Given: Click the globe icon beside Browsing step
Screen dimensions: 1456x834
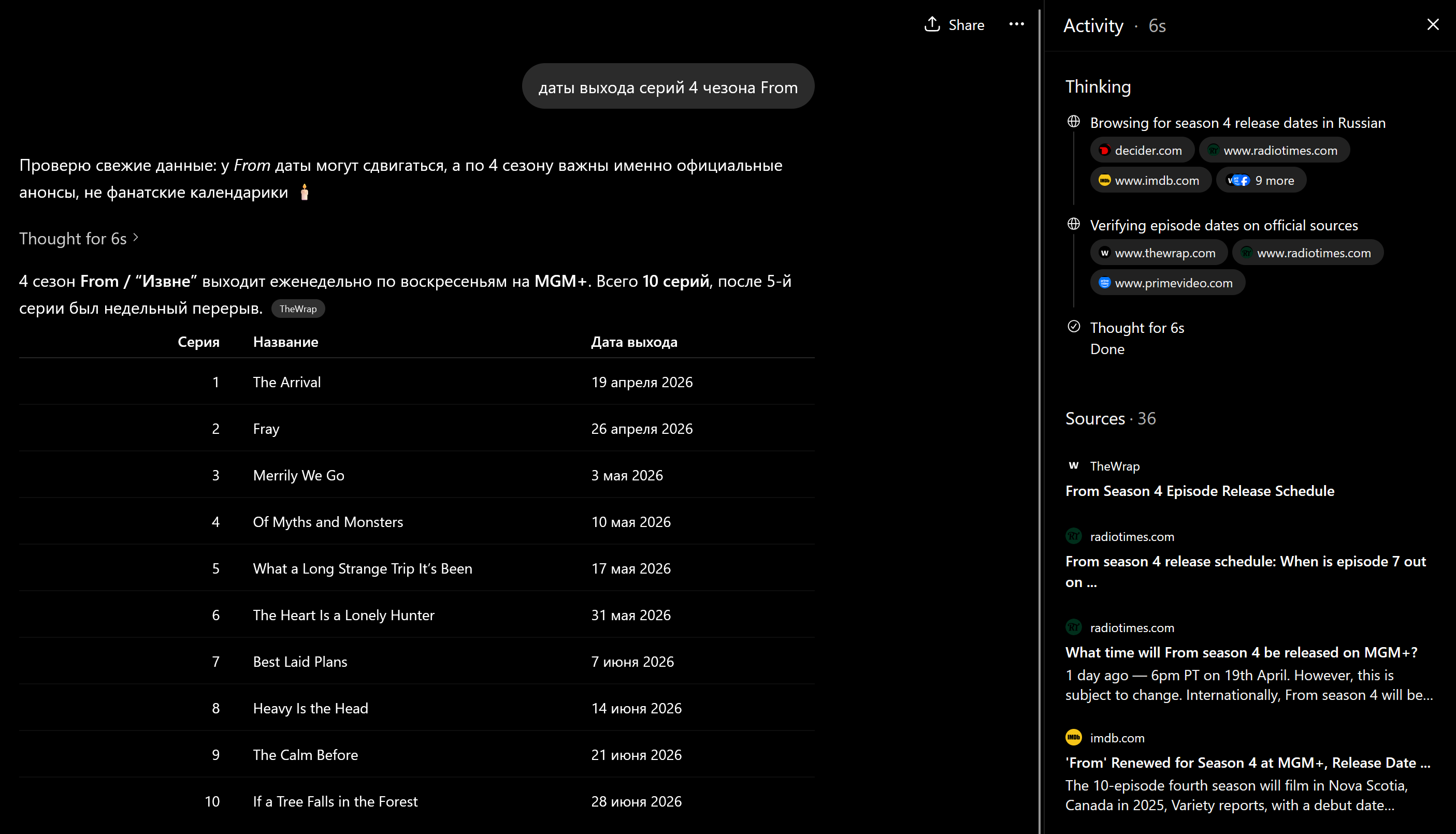Looking at the screenshot, I should click(x=1074, y=122).
